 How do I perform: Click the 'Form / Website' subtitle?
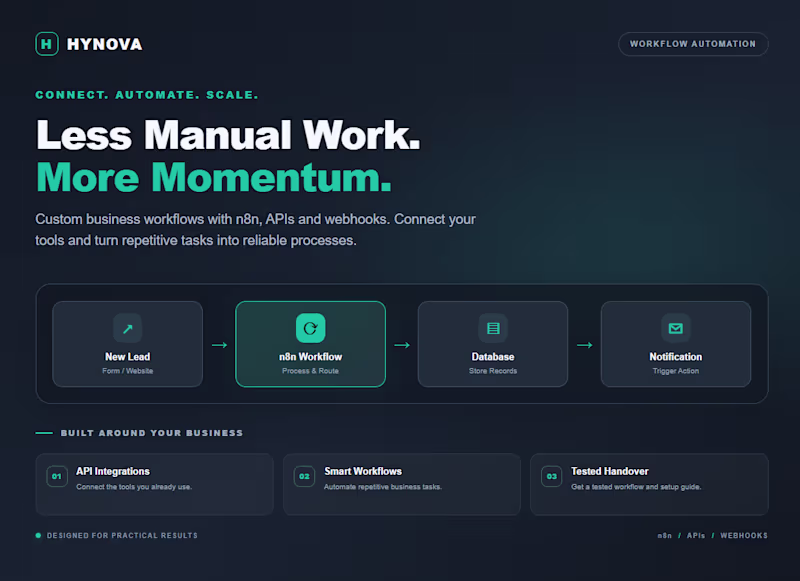click(x=128, y=371)
